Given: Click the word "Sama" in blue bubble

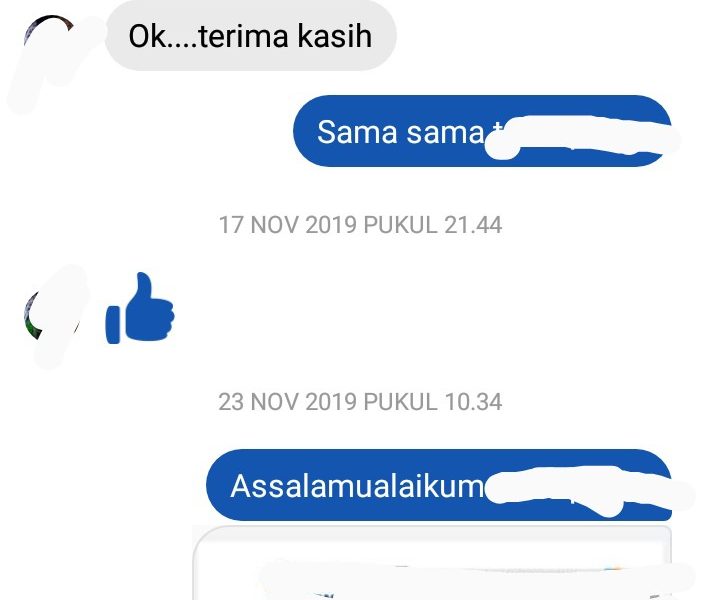Looking at the screenshot, I should (357, 132).
